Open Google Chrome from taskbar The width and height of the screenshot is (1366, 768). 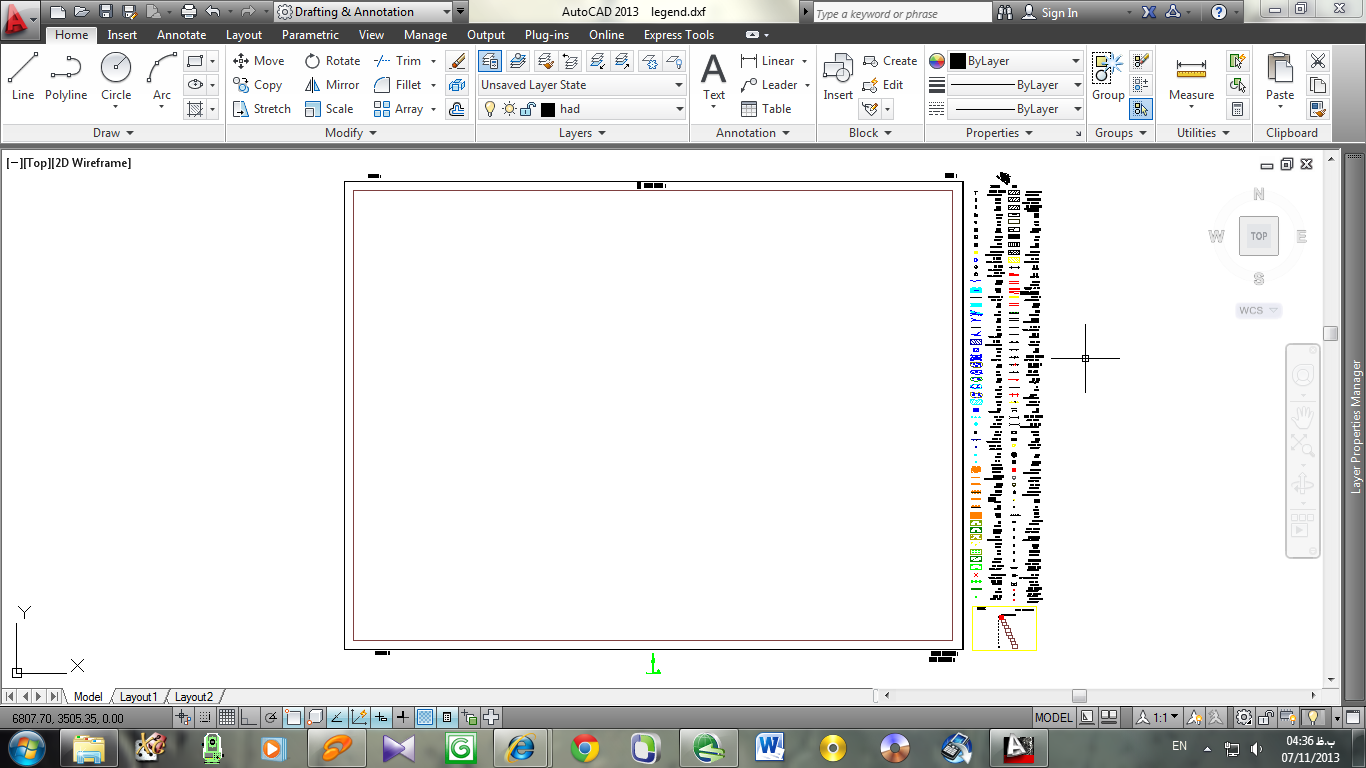tap(585, 747)
